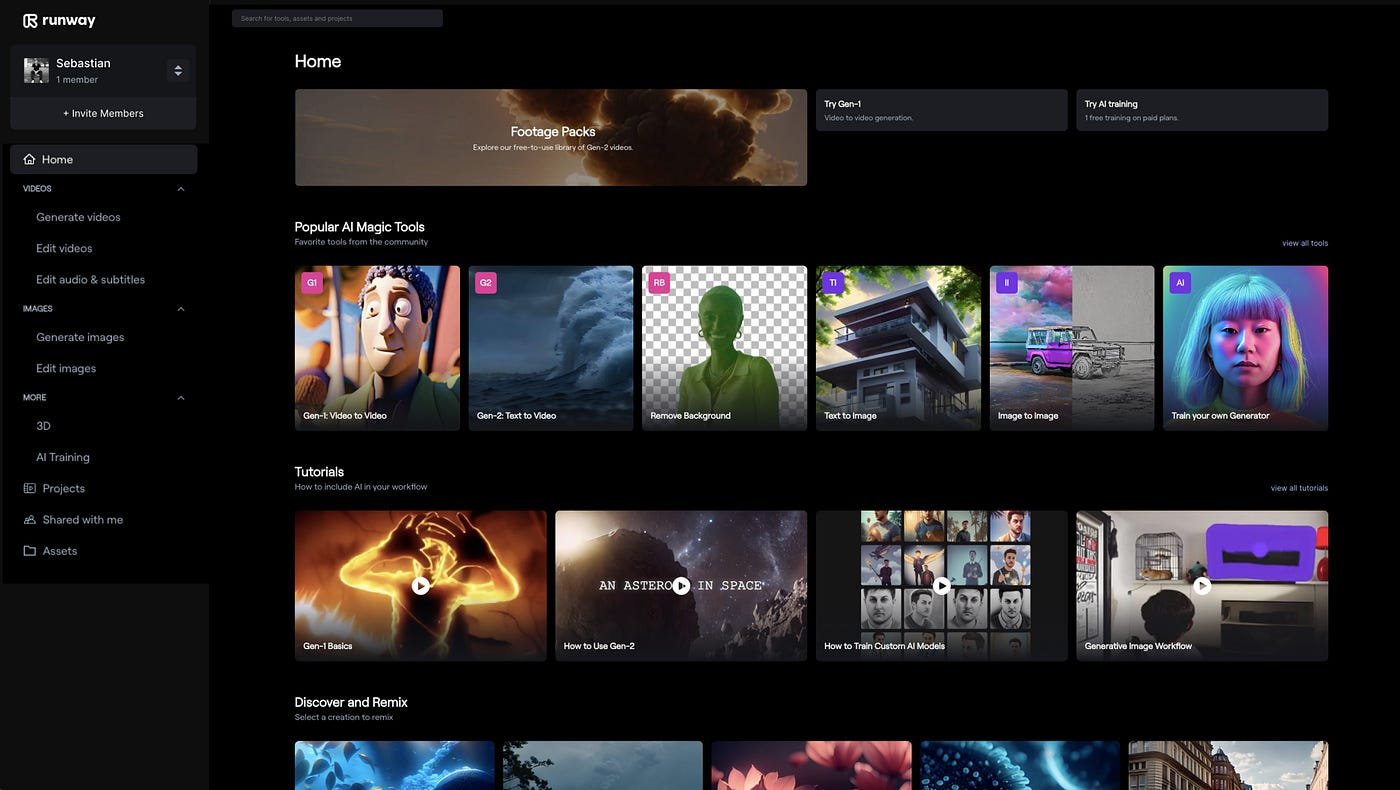Open Edit videos in the sidebar
Image resolution: width=1400 pixels, height=790 pixels.
pyautogui.click(x=64, y=248)
